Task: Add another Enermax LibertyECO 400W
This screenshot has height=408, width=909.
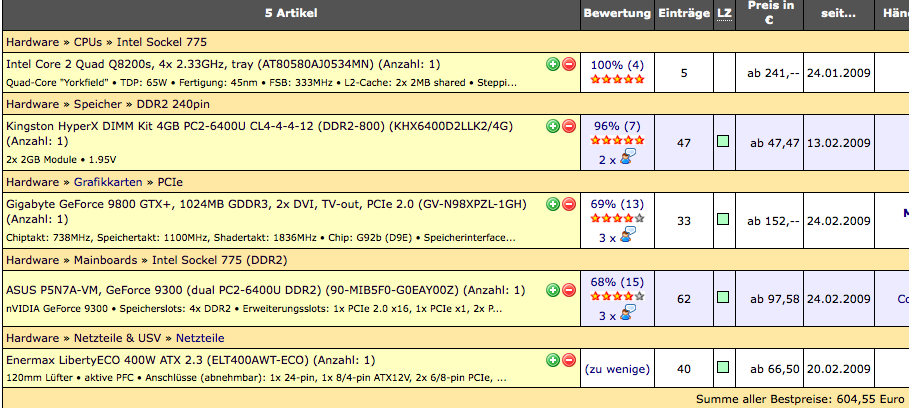Action: tap(552, 360)
